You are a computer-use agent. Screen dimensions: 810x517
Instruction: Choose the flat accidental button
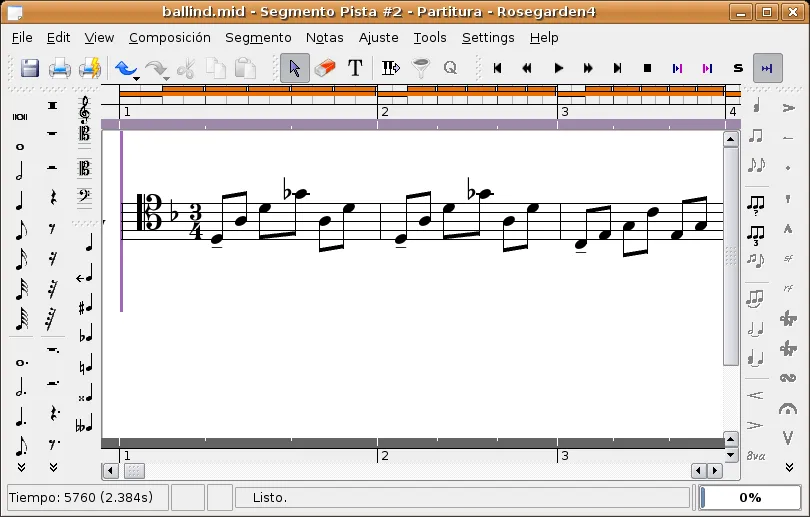coord(86,334)
